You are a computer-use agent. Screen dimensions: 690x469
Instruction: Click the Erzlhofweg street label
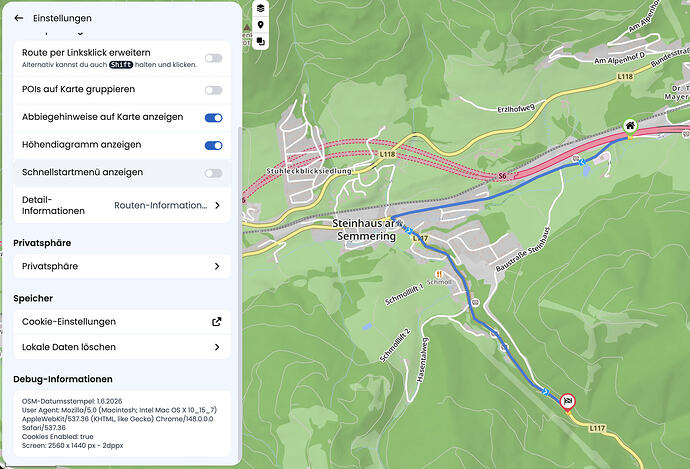[516, 108]
